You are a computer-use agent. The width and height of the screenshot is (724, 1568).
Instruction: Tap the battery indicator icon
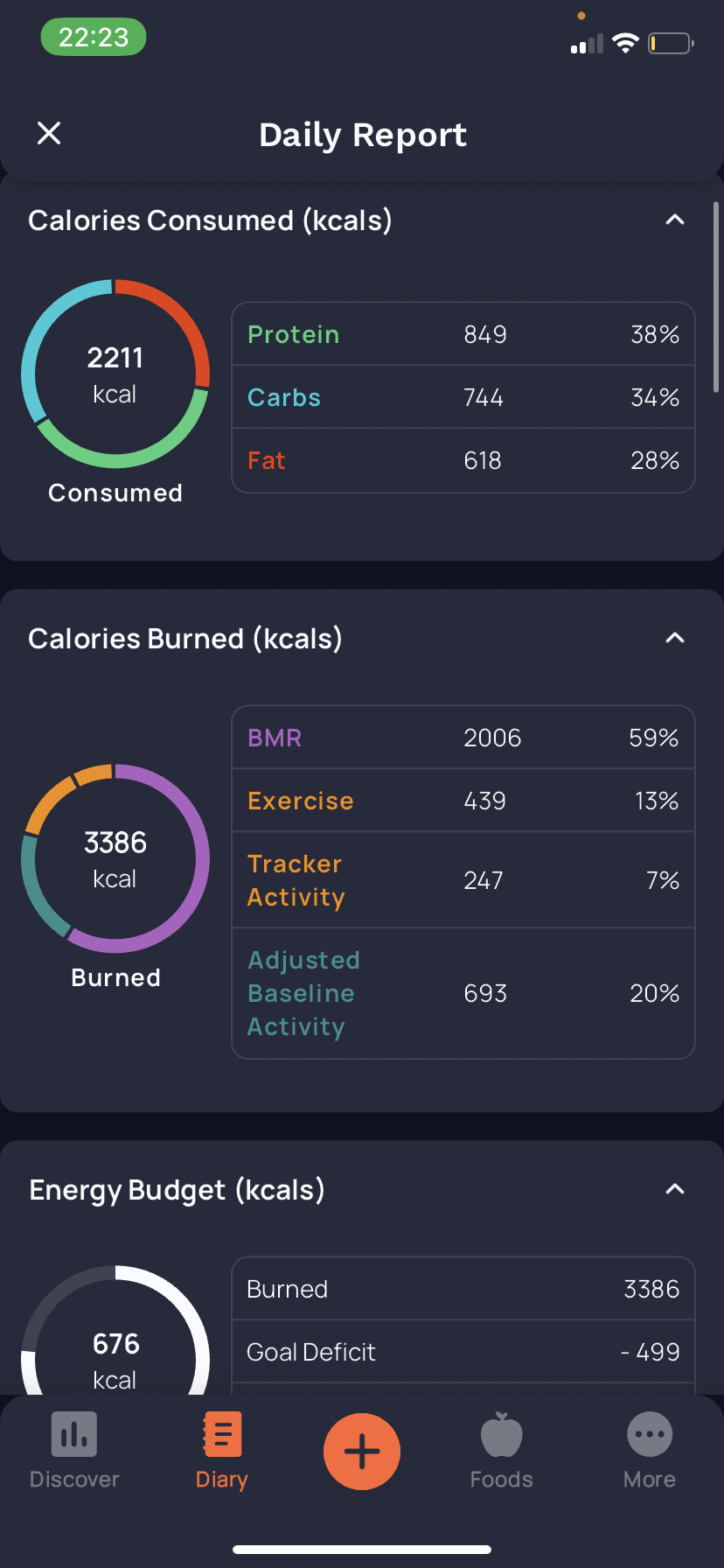click(x=671, y=43)
